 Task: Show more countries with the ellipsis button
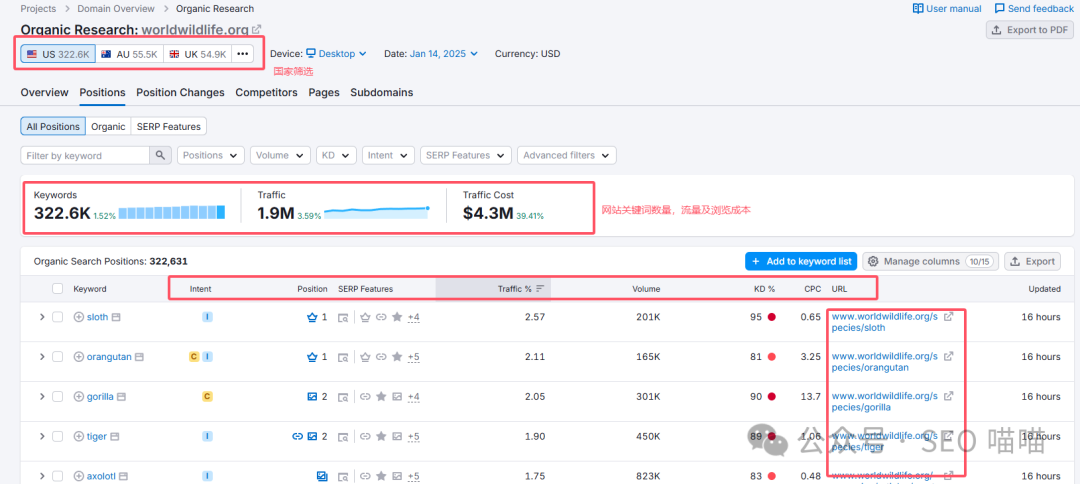tap(242, 54)
